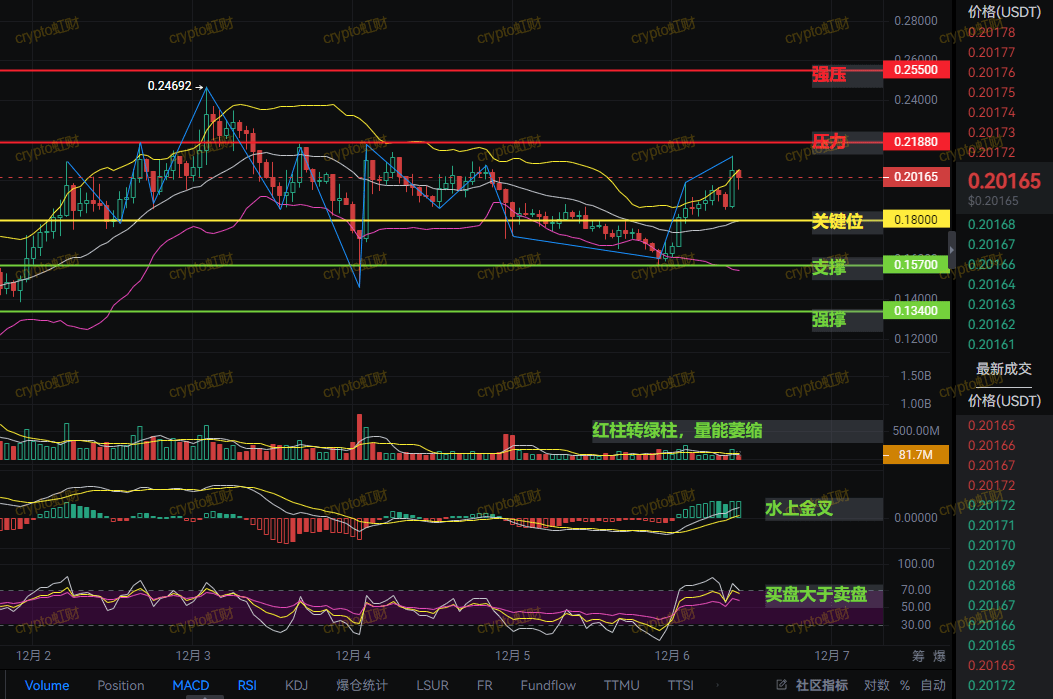Screen dimensions: 1053x699
Task: Click the 0.20178 ask price in order book
Action: (991, 32)
